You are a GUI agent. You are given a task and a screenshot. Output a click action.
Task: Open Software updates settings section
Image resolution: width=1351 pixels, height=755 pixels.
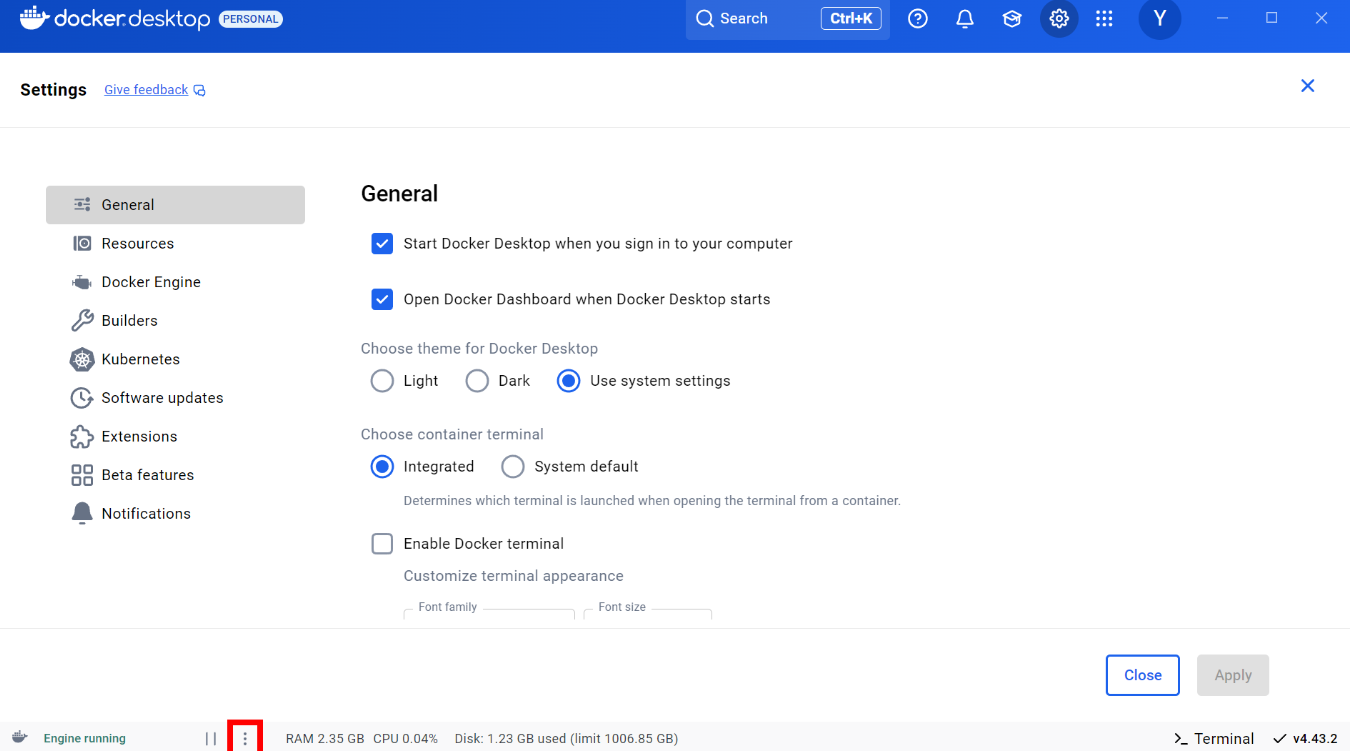click(175, 398)
